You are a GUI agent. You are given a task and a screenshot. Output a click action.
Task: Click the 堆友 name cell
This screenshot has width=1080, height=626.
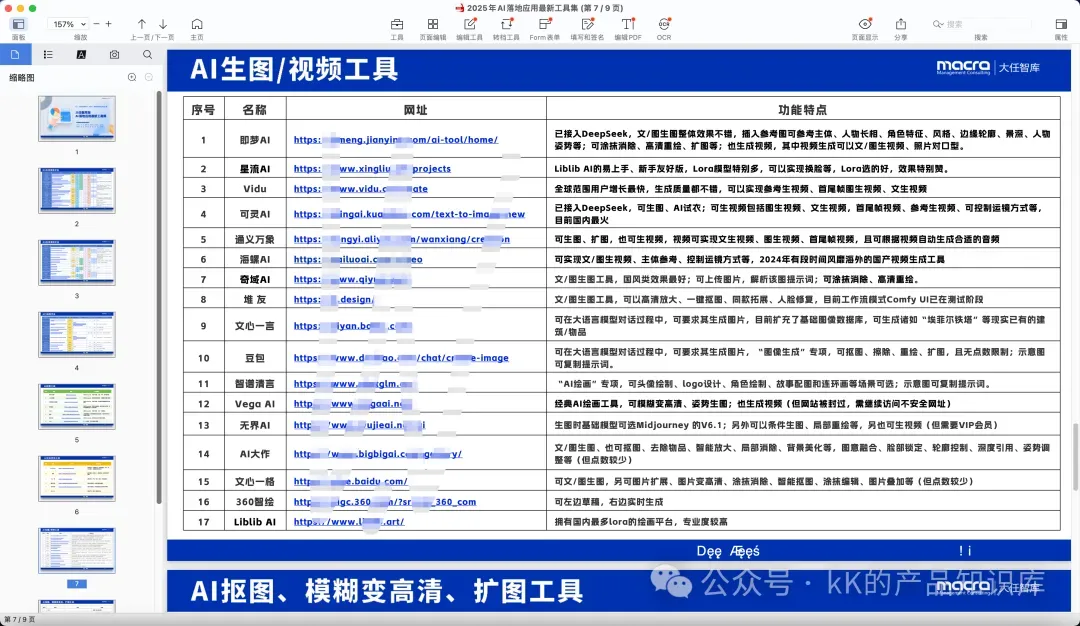255,300
